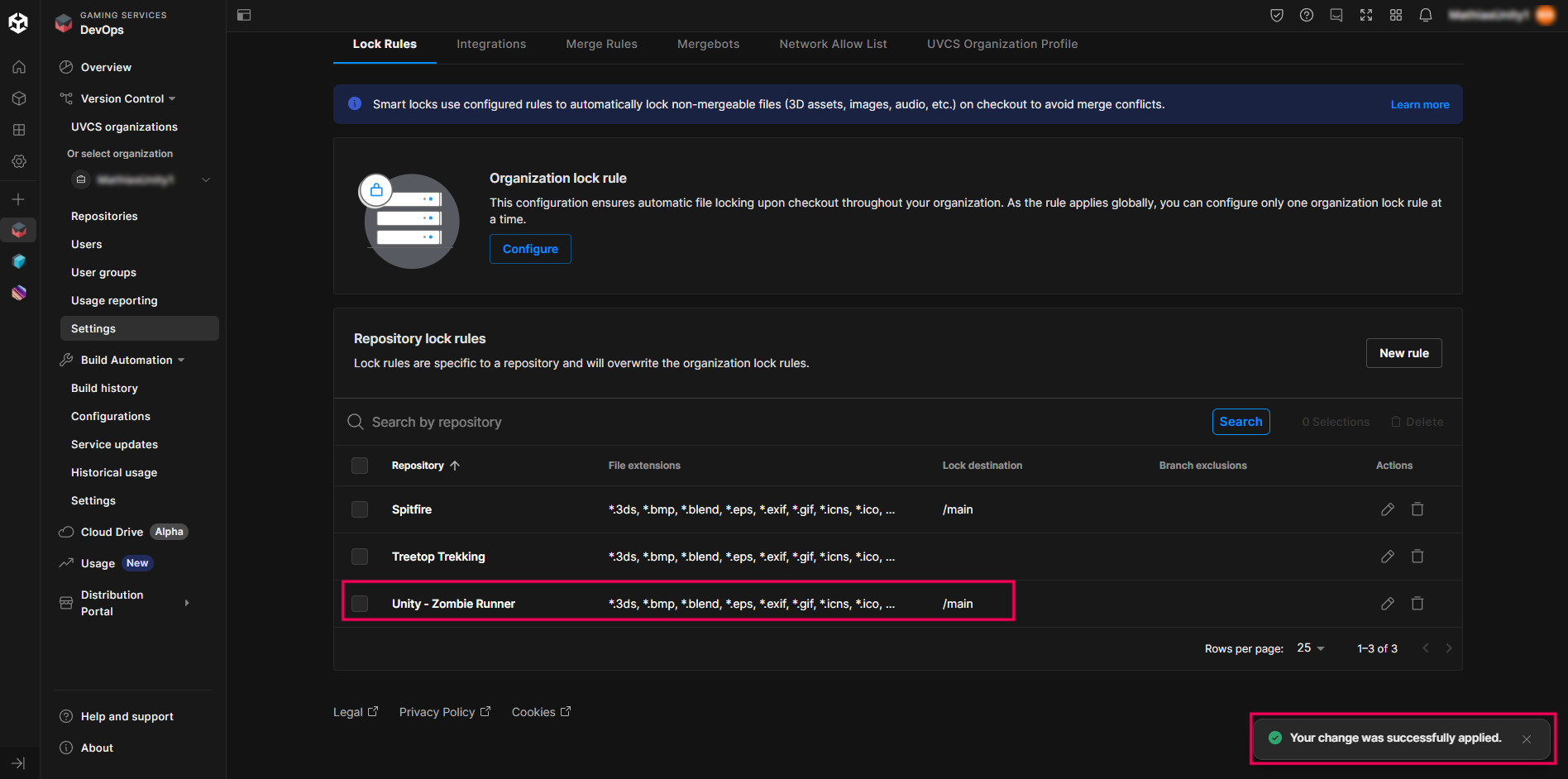This screenshot has width=1568, height=779.
Task: Click pencil icon for Unity - Zombie Runner
Action: [x=1387, y=604]
